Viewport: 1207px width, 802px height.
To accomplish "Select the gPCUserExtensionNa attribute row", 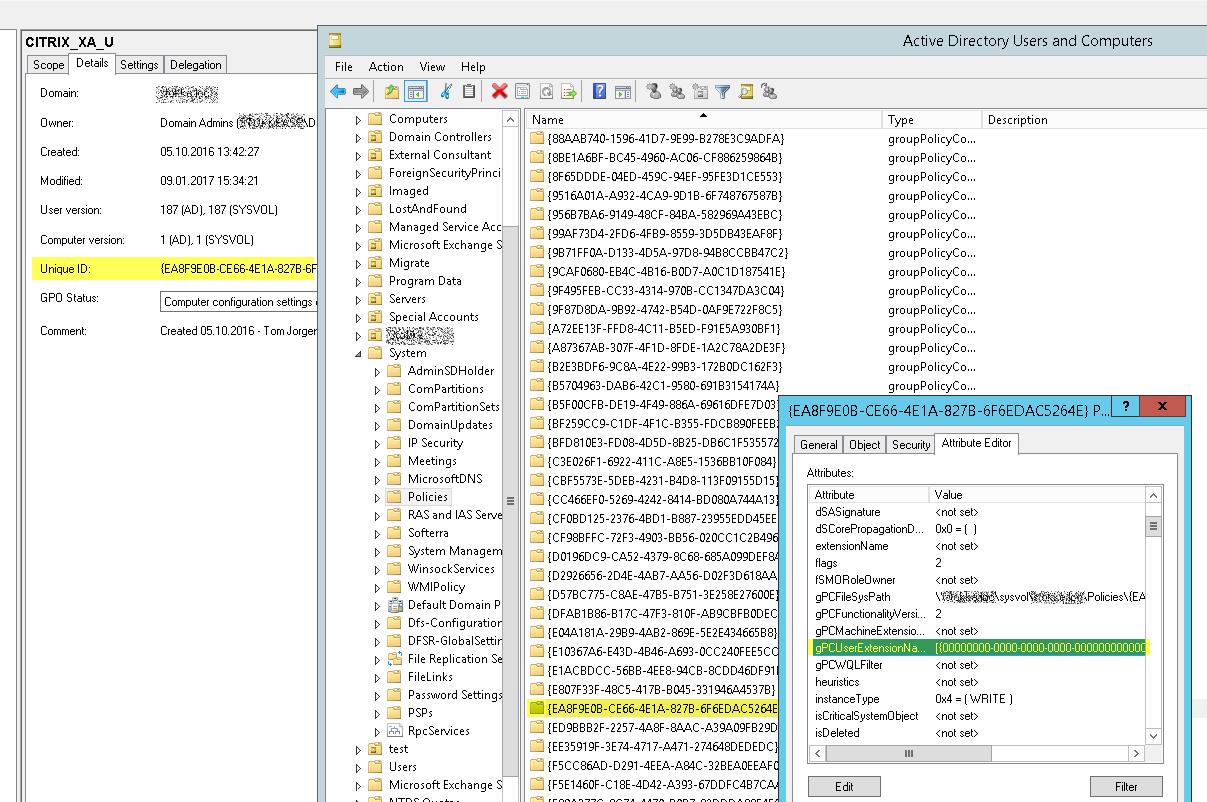I will tap(899, 648).
